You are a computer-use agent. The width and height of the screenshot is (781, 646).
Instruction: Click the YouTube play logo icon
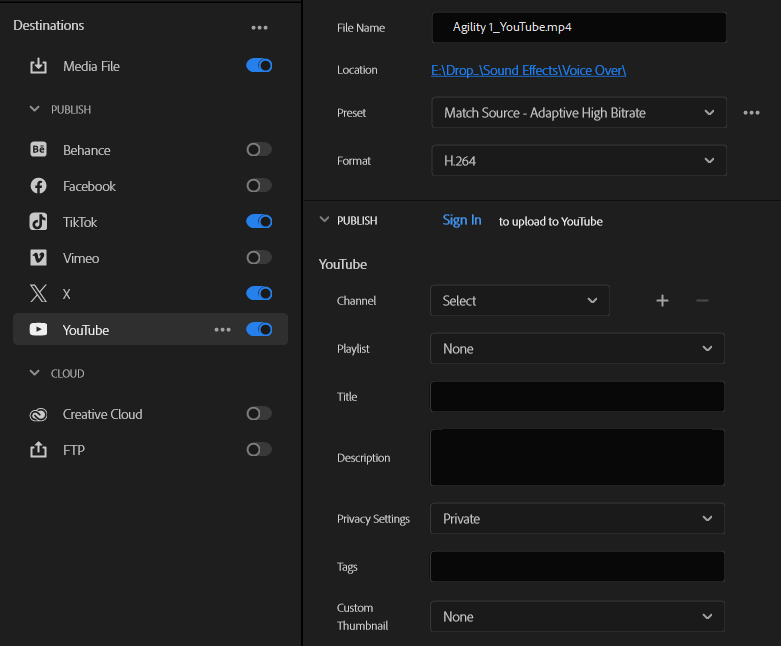[x=38, y=329]
